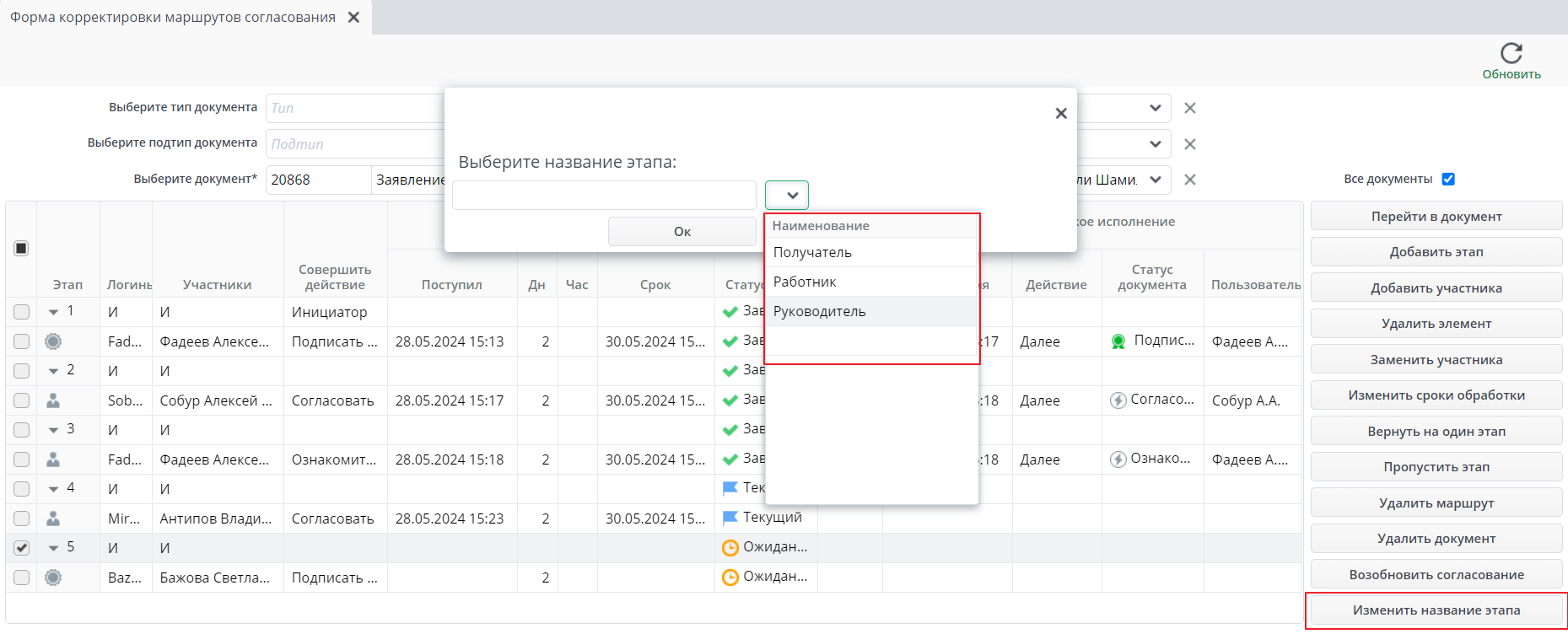This screenshot has height=634, width=1568.
Task: Select Руководитель from the stage name list
Action: [871, 311]
